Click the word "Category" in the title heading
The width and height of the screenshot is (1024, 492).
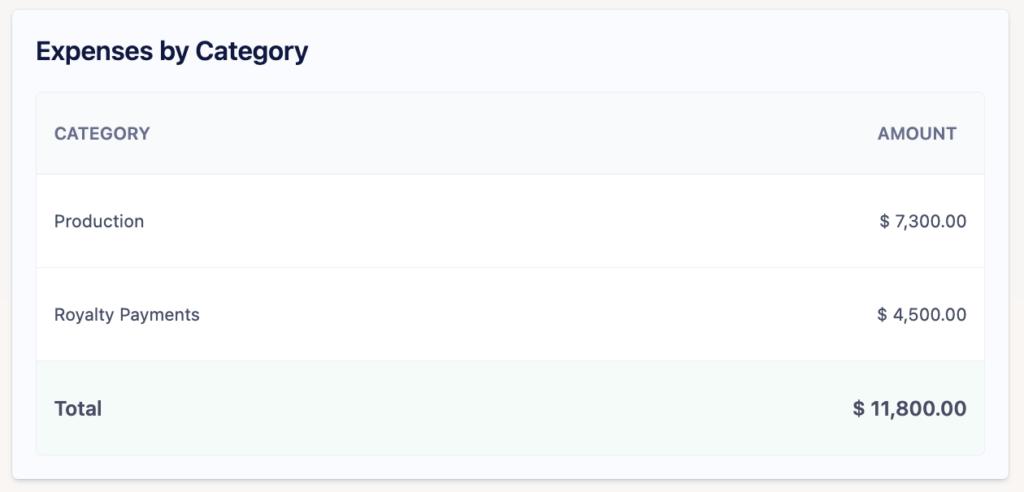[x=252, y=51]
